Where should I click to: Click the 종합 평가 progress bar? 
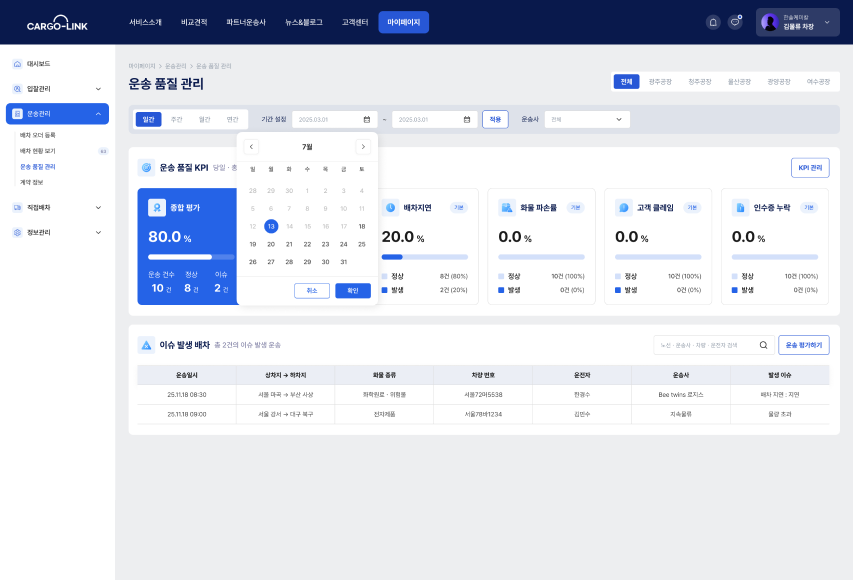[x=191, y=257]
